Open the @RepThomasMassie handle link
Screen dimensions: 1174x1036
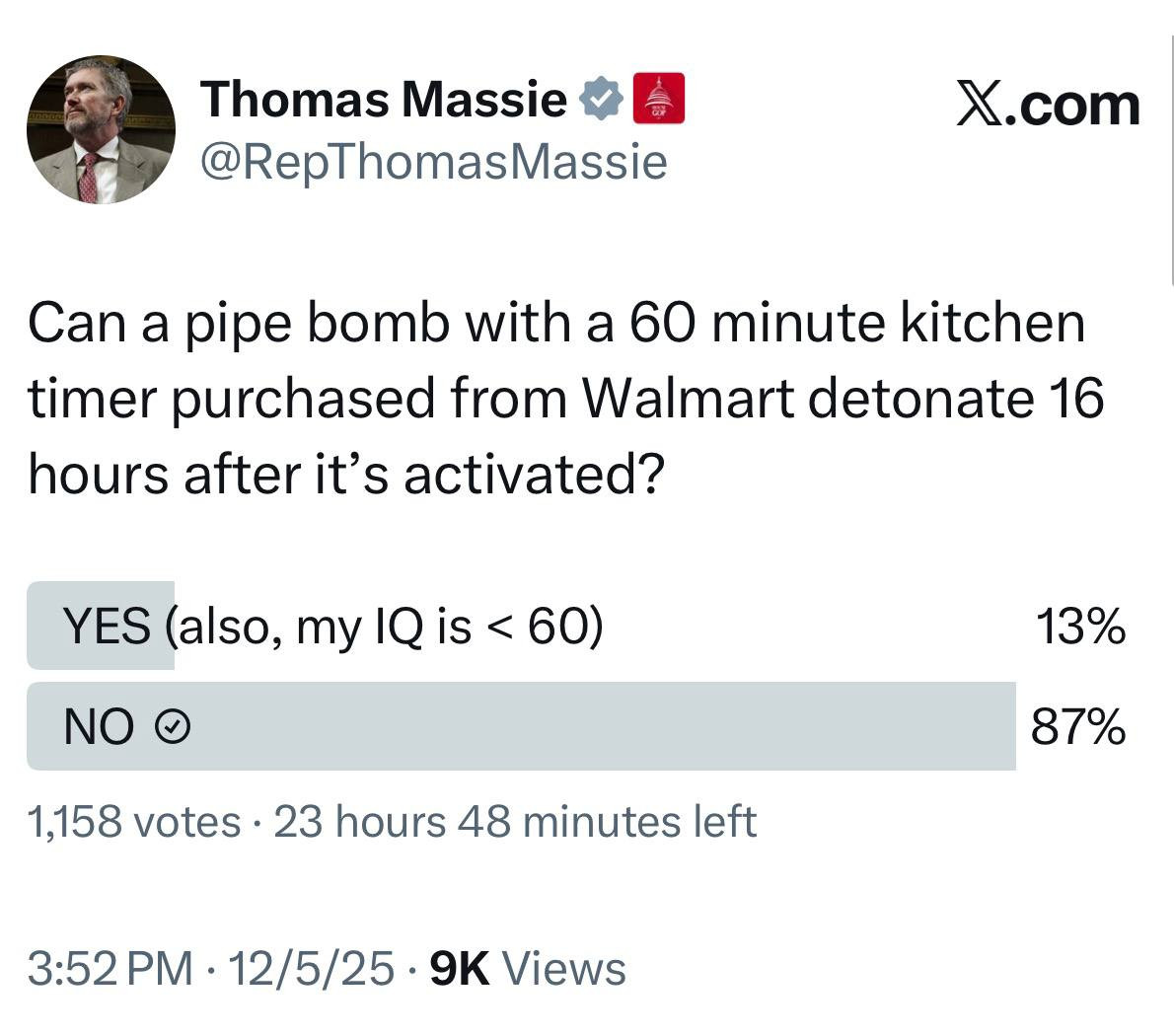click(433, 162)
